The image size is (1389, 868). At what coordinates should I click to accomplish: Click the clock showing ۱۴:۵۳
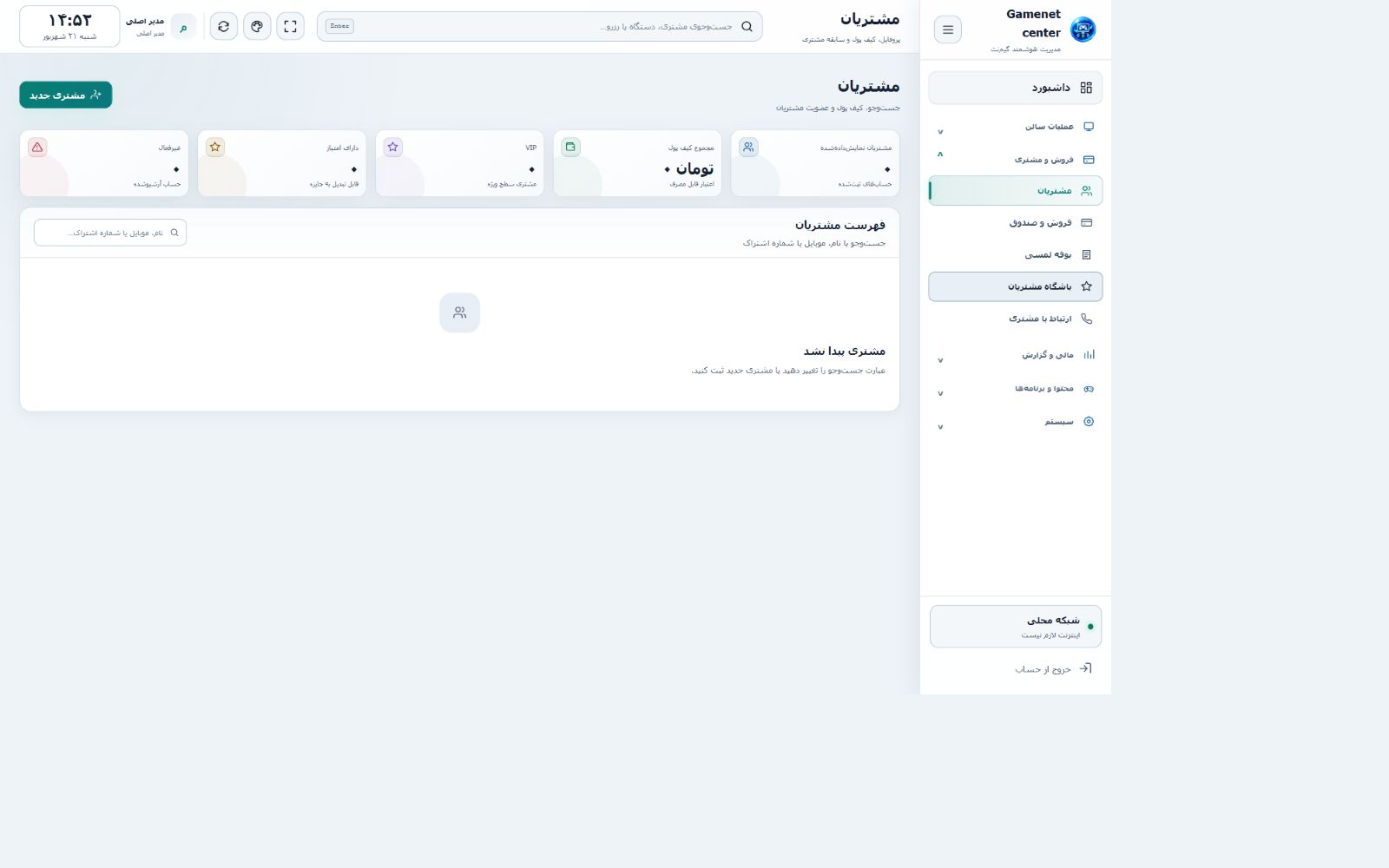(69, 26)
